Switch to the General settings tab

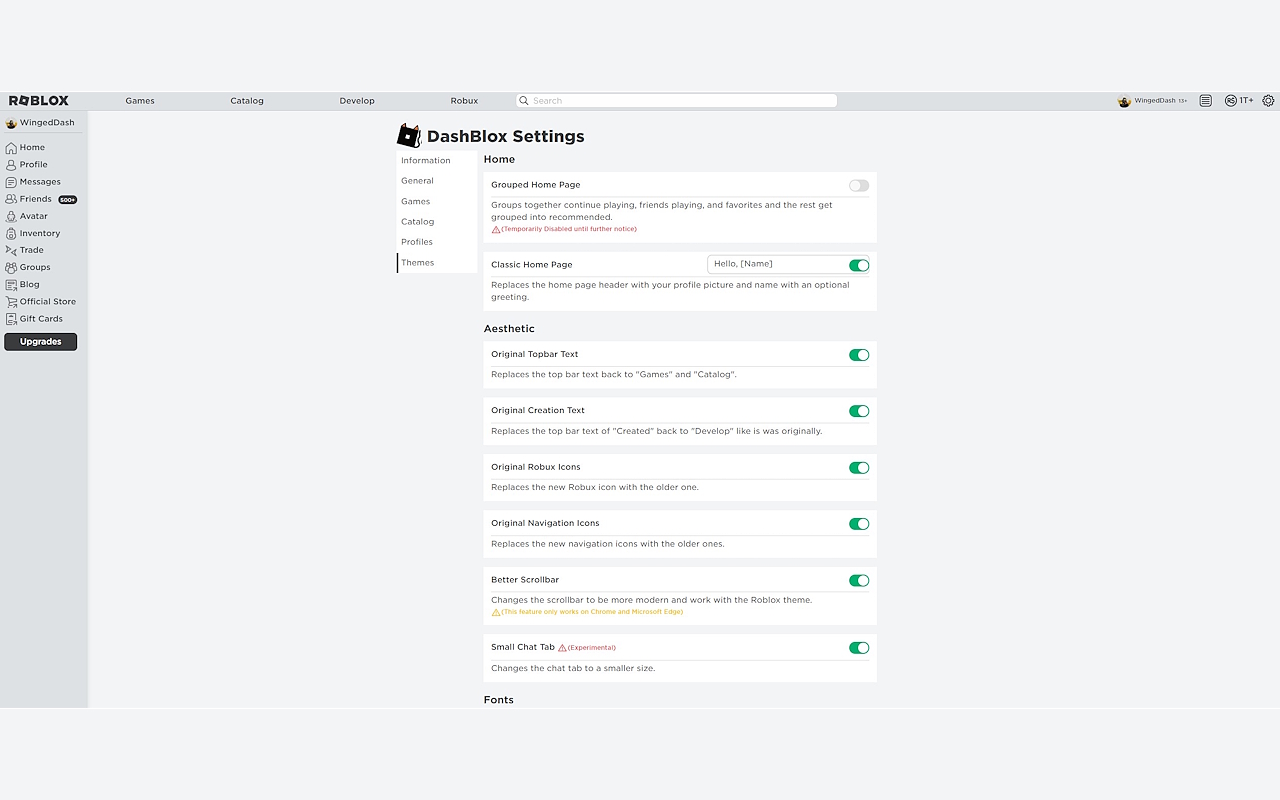[417, 181]
